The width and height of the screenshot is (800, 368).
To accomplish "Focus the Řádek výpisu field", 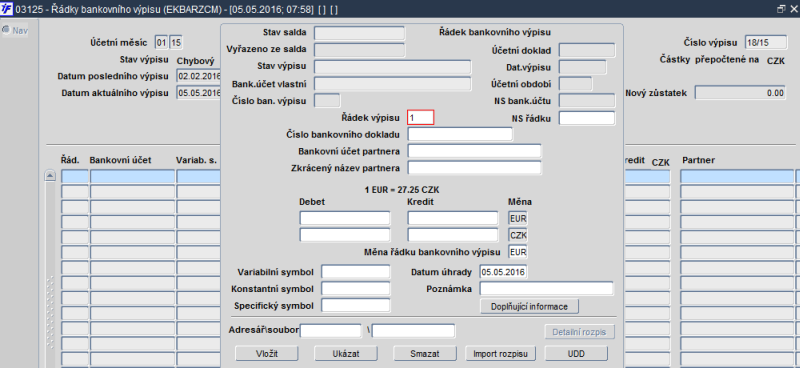I will pyautogui.click(x=420, y=117).
